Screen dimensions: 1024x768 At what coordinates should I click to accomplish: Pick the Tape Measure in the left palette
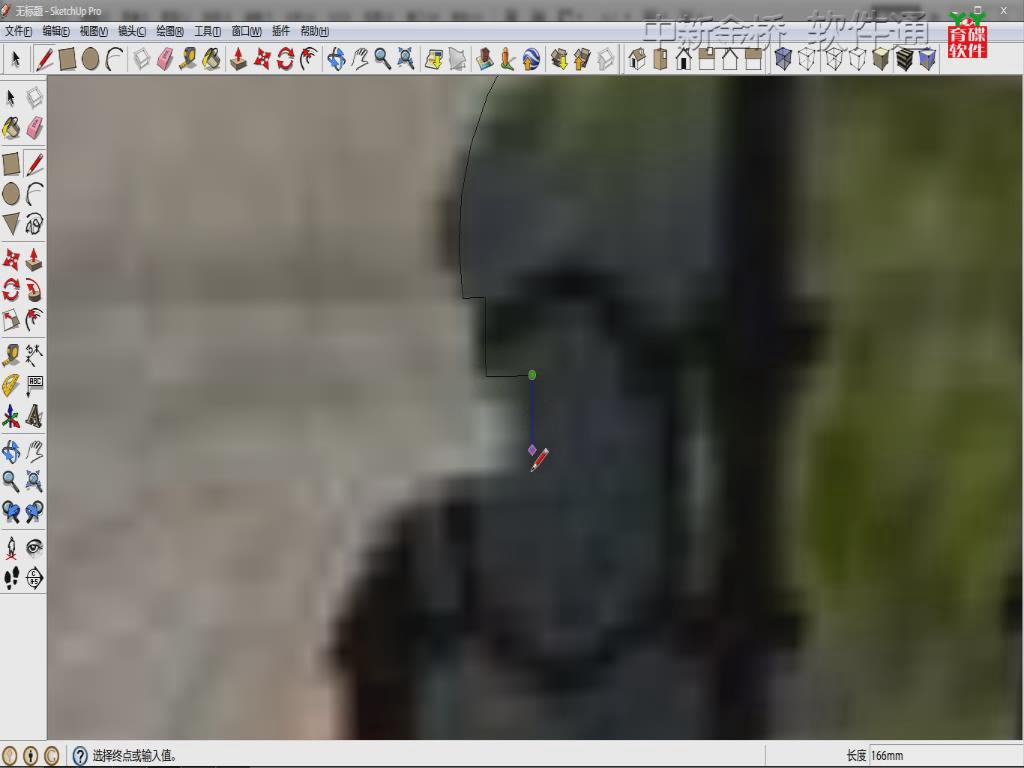pos(11,355)
